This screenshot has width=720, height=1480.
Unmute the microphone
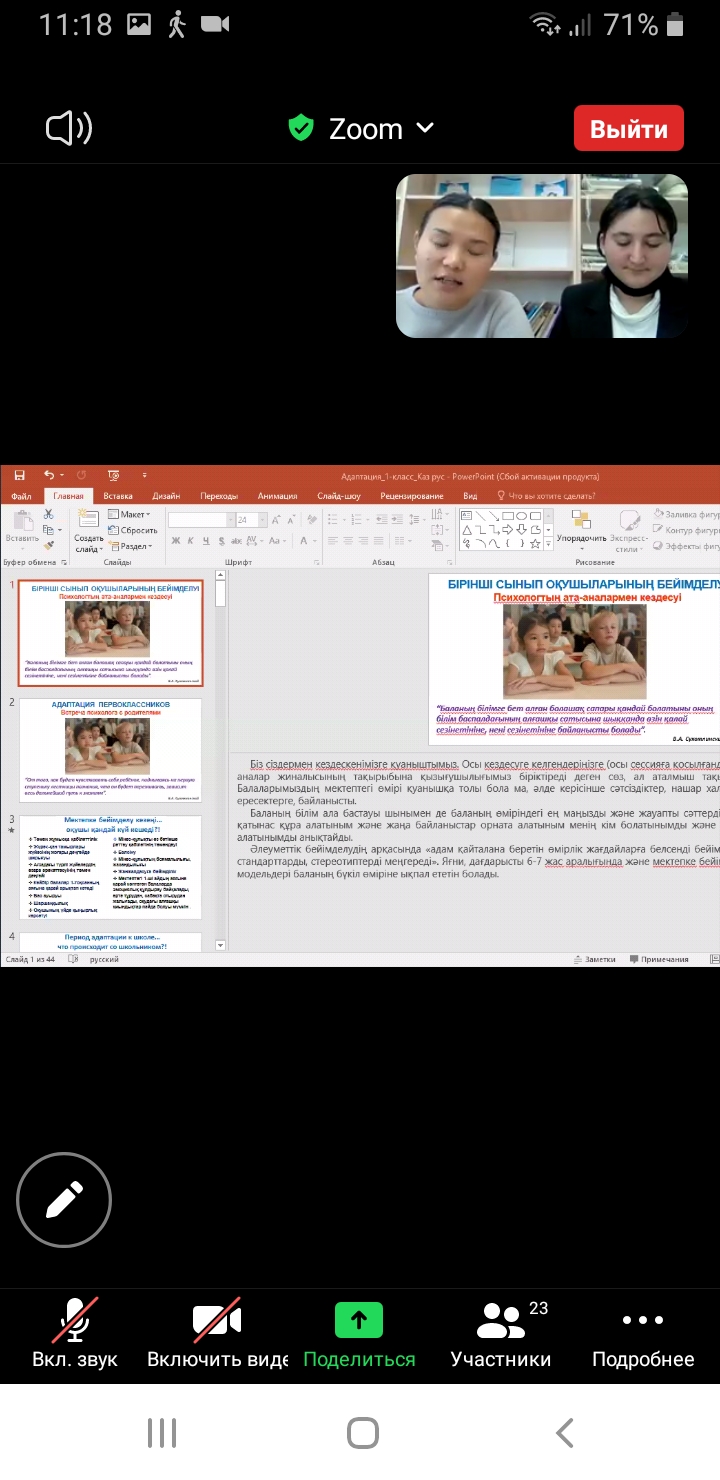tap(75, 1334)
